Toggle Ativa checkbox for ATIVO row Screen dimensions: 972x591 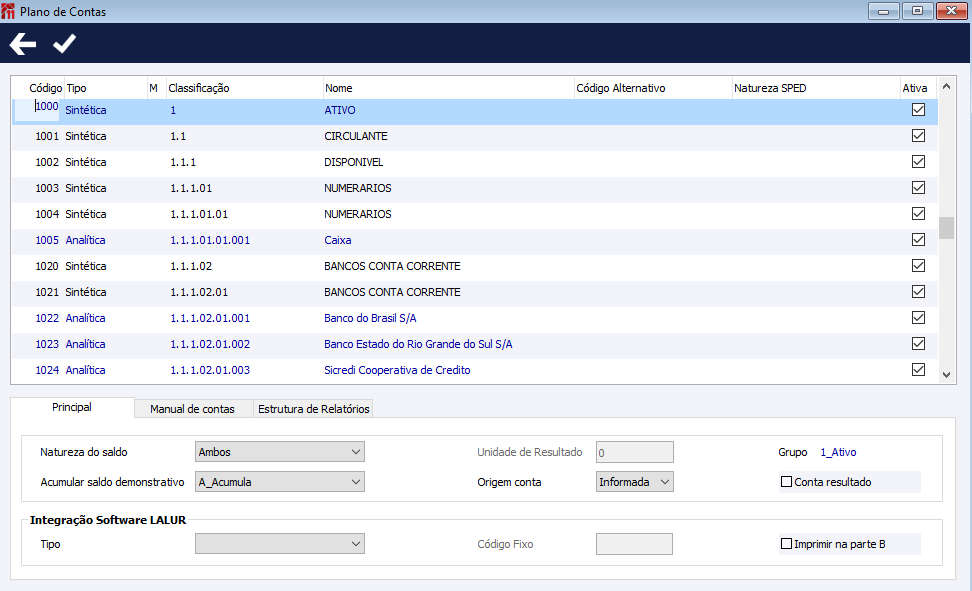tap(918, 110)
